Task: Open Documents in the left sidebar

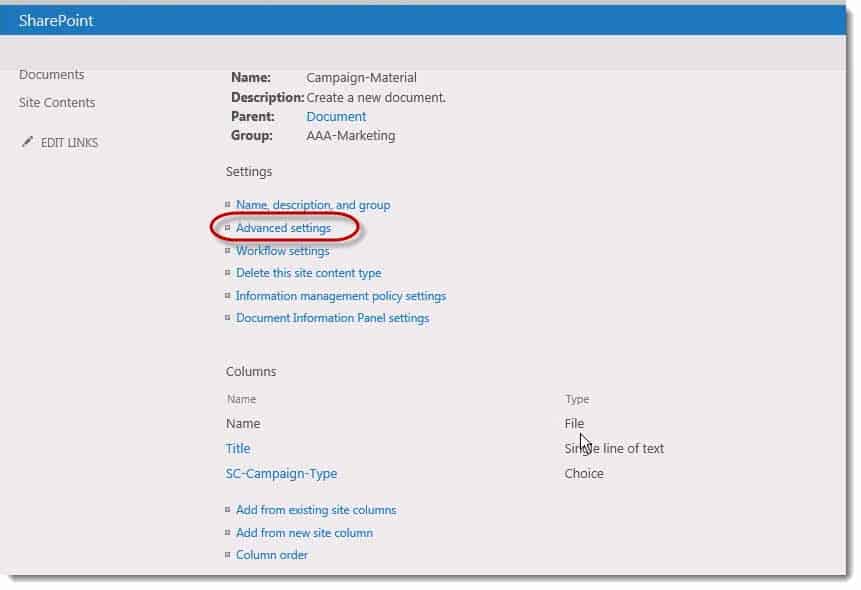Action: click(52, 74)
